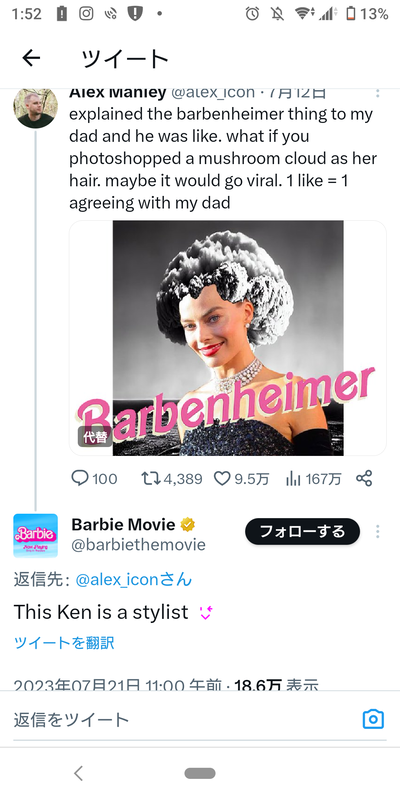Screen dimensions: 400x800
Task: View analytics bar chart icon 167万
Action: 293,479
